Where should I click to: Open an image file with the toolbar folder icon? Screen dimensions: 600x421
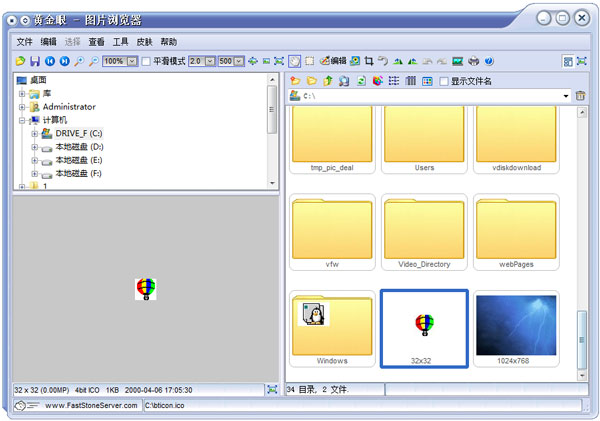pos(20,61)
